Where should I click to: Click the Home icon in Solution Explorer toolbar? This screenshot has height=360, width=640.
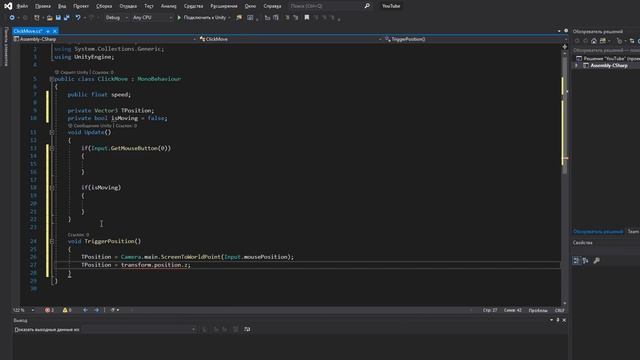click(594, 41)
